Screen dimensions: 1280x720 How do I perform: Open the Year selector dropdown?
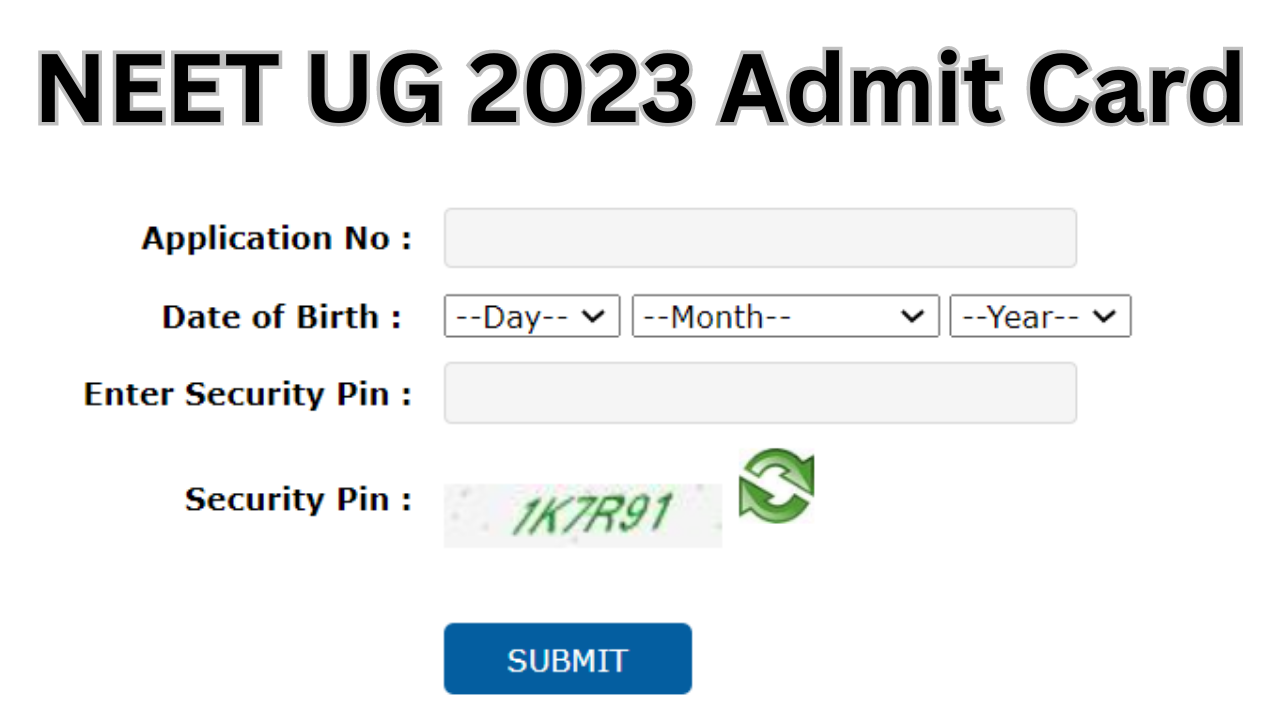(1039, 316)
